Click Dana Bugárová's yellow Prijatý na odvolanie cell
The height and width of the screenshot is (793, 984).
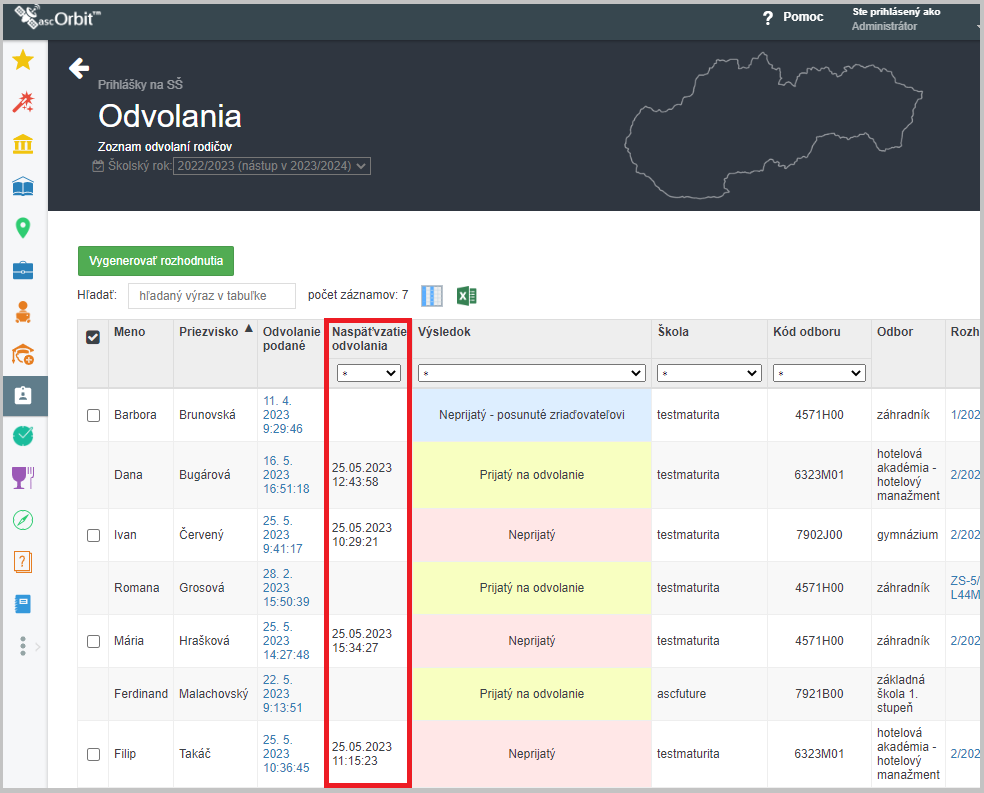tap(532, 475)
